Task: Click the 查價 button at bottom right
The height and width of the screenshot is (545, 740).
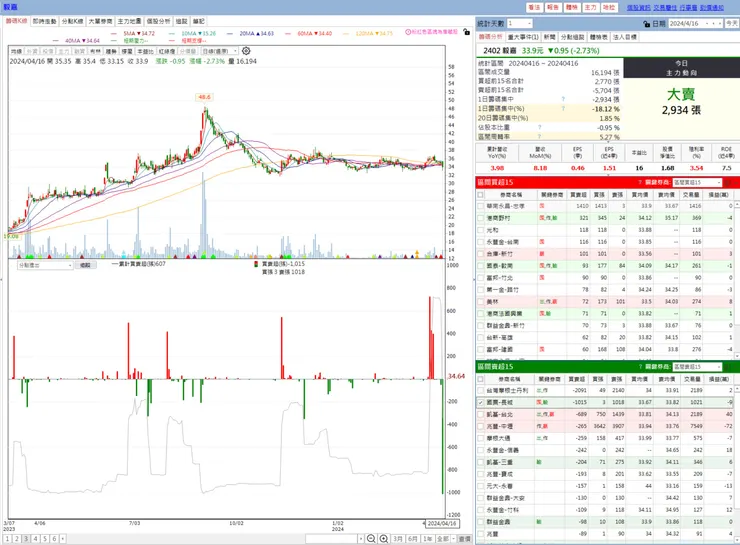Action: pyautogui.click(x=465, y=538)
